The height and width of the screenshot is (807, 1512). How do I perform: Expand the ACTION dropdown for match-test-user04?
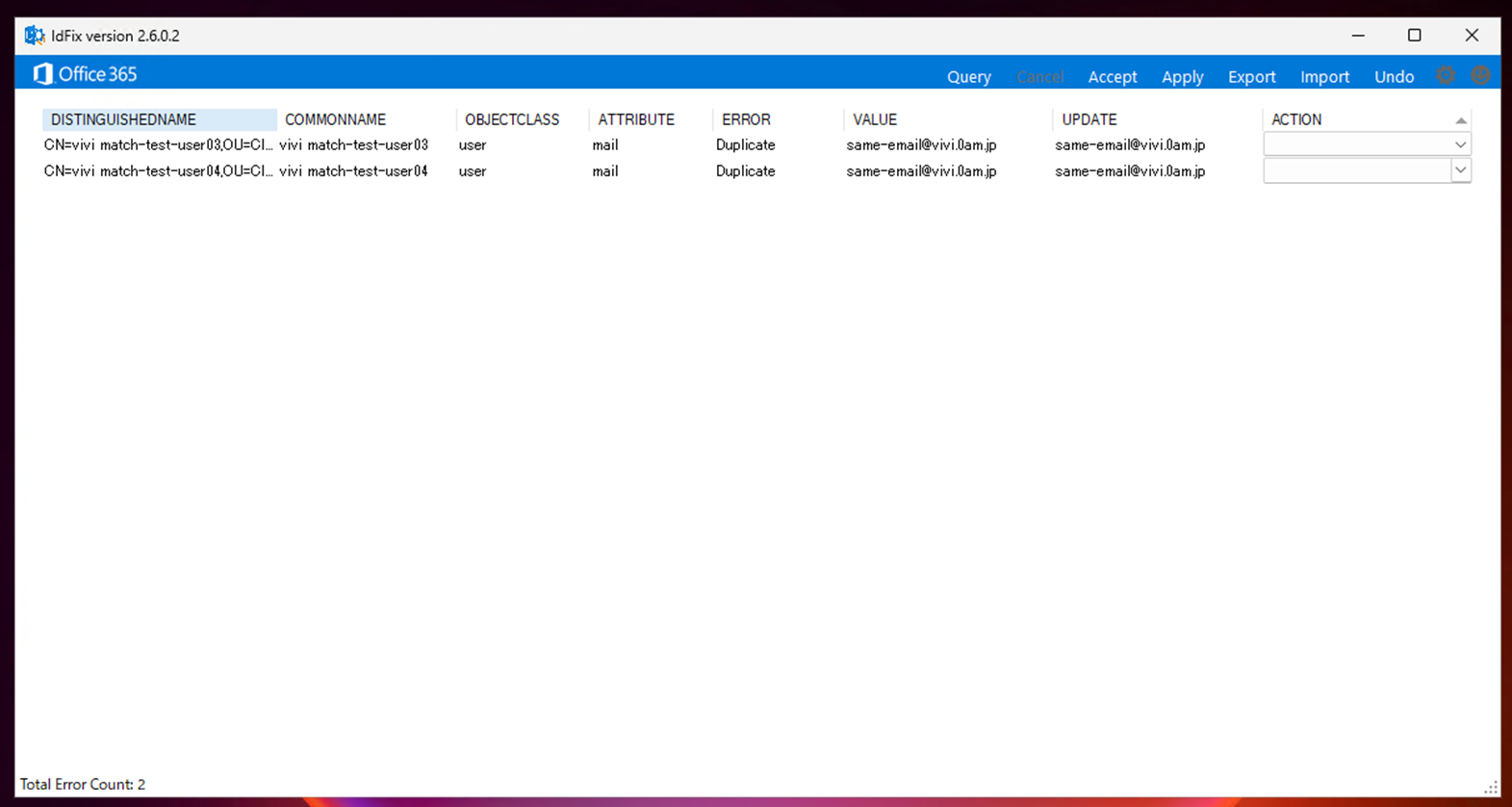click(x=1461, y=170)
